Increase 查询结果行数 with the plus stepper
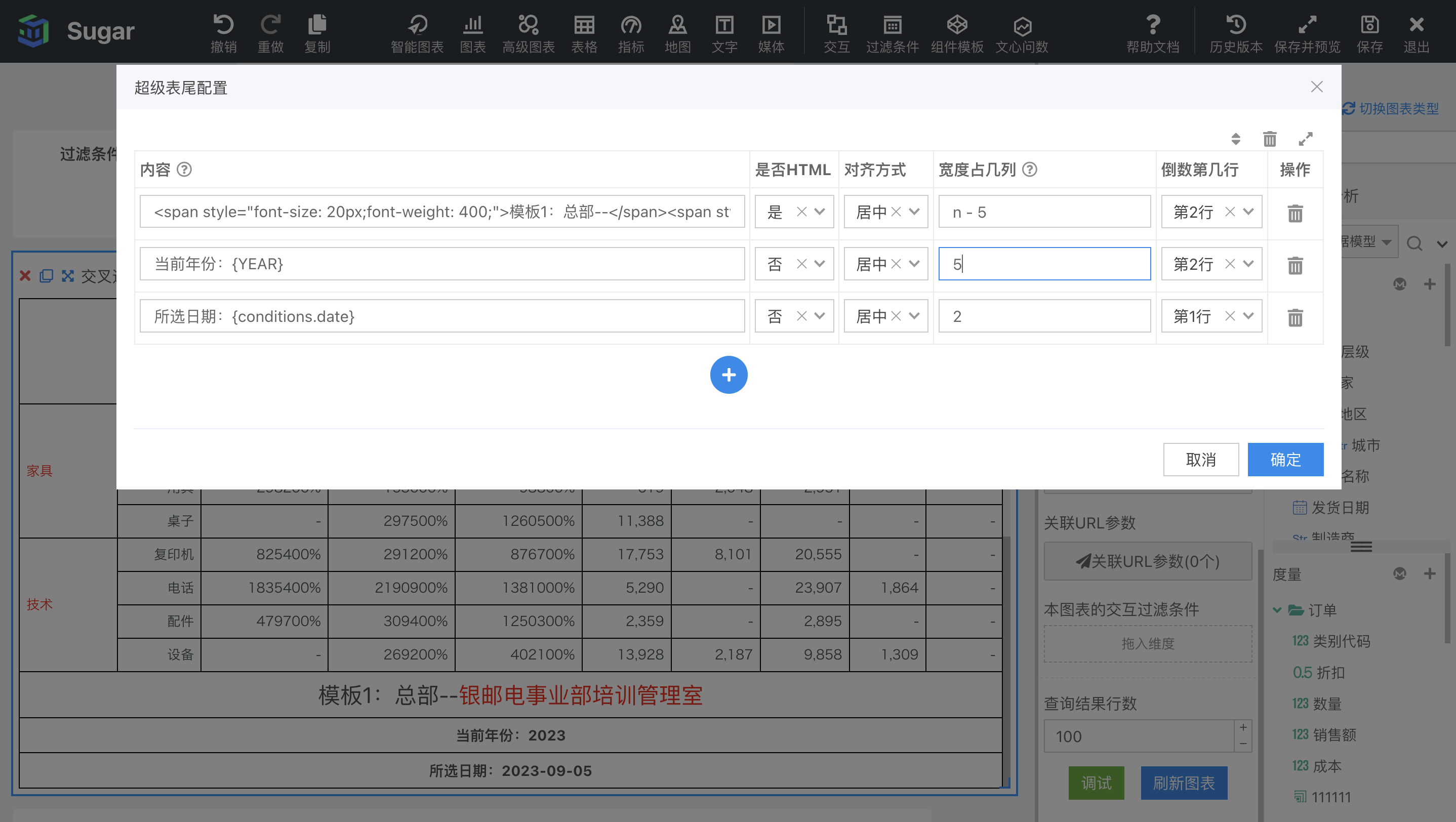 tap(1243, 728)
